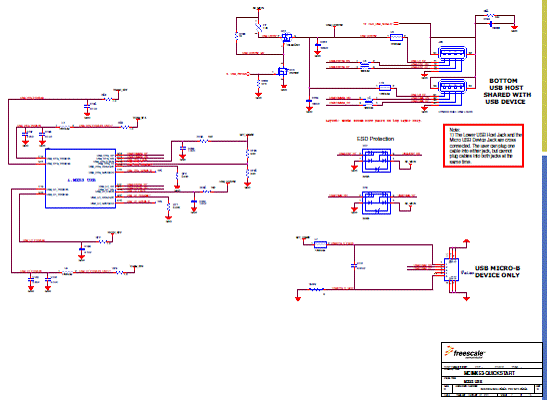Select the upper USB host connector symbol
547x400 pixels.
click(x=452, y=53)
